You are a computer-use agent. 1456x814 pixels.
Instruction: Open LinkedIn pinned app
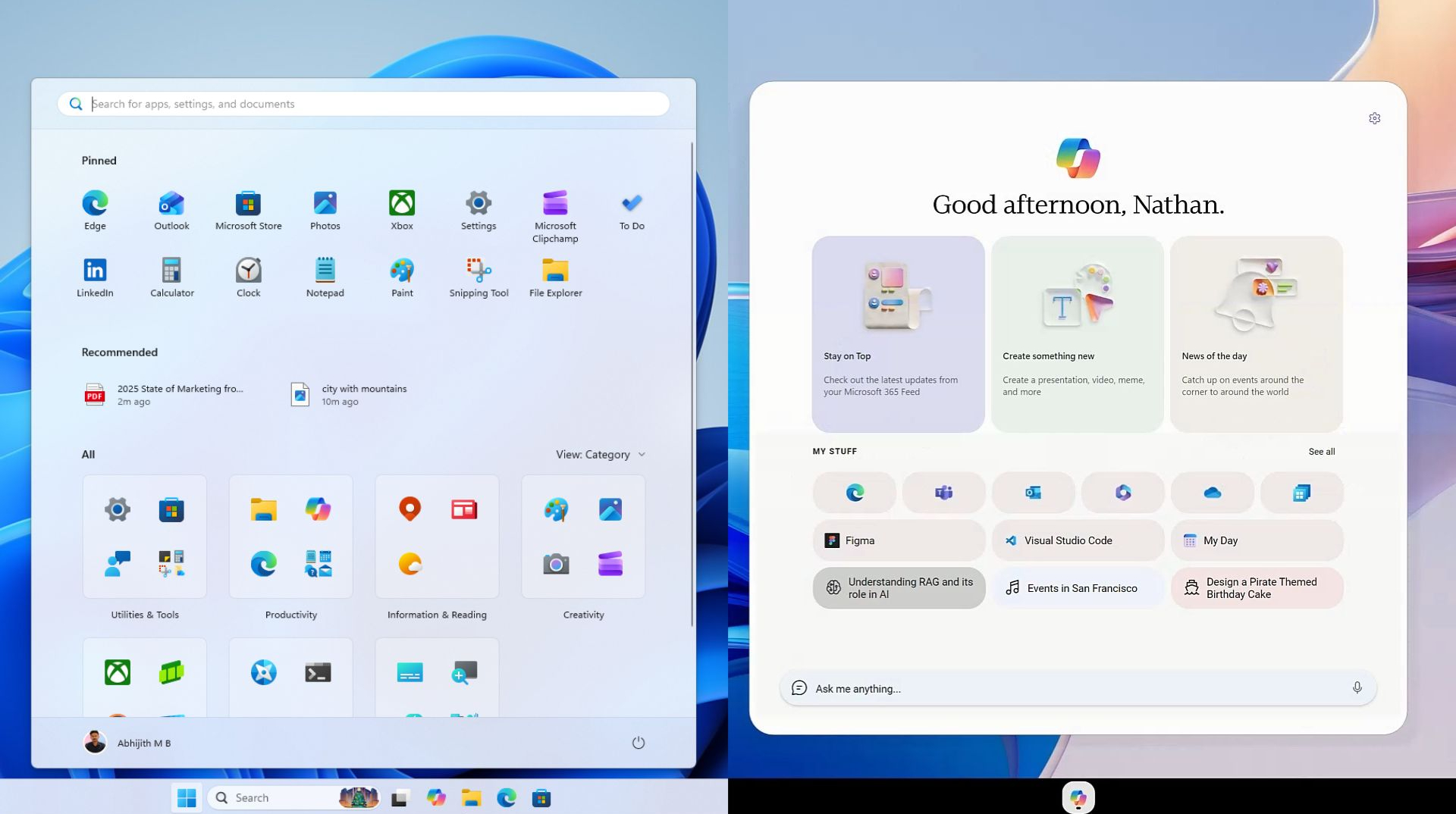[95, 277]
